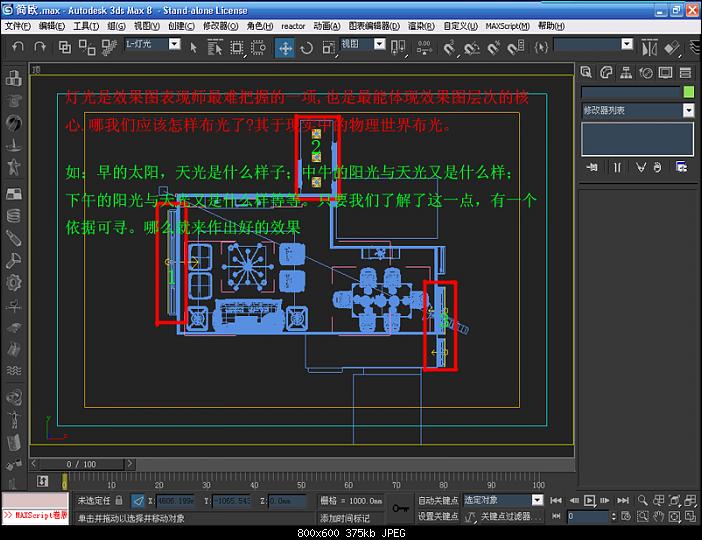Select the Move tool in toolbar

click(x=285, y=47)
